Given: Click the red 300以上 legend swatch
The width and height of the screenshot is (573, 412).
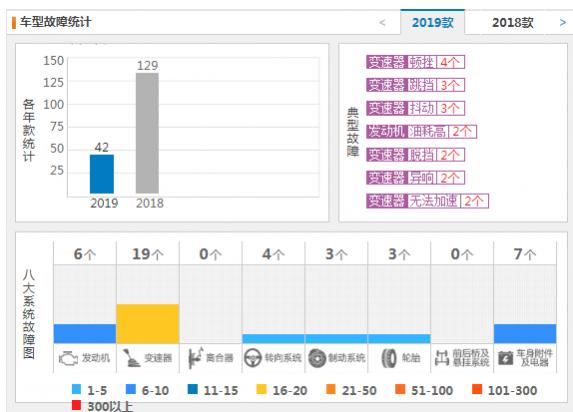Looking at the screenshot, I should 76,405.
